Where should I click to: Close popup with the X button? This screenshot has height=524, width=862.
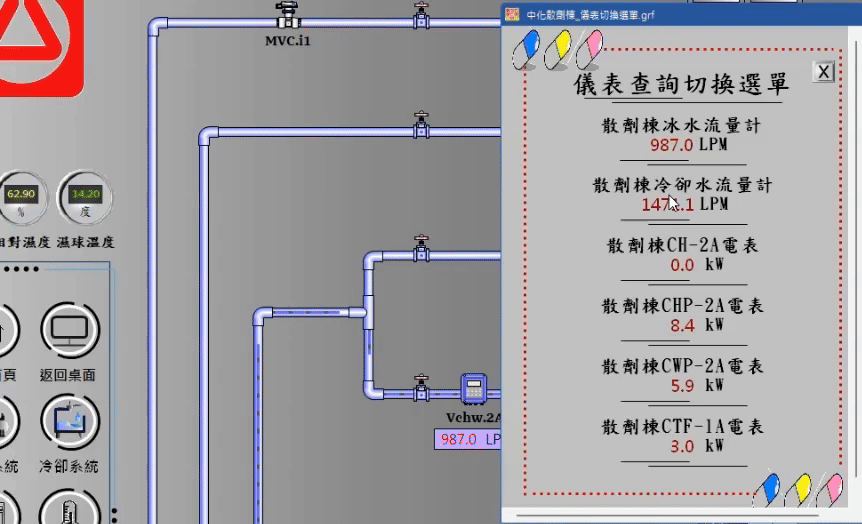(823, 72)
